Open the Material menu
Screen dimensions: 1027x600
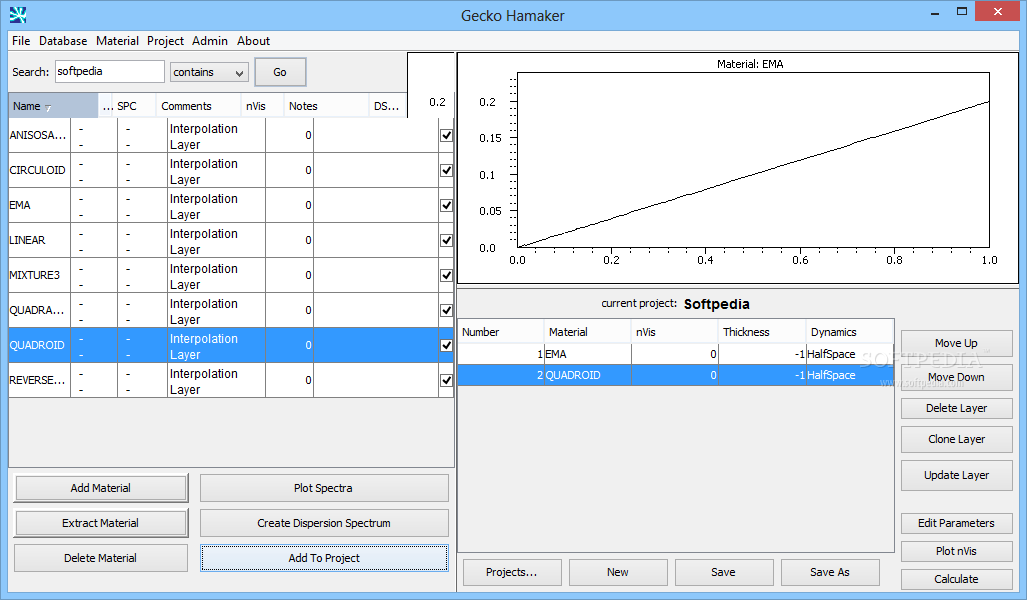tap(117, 41)
